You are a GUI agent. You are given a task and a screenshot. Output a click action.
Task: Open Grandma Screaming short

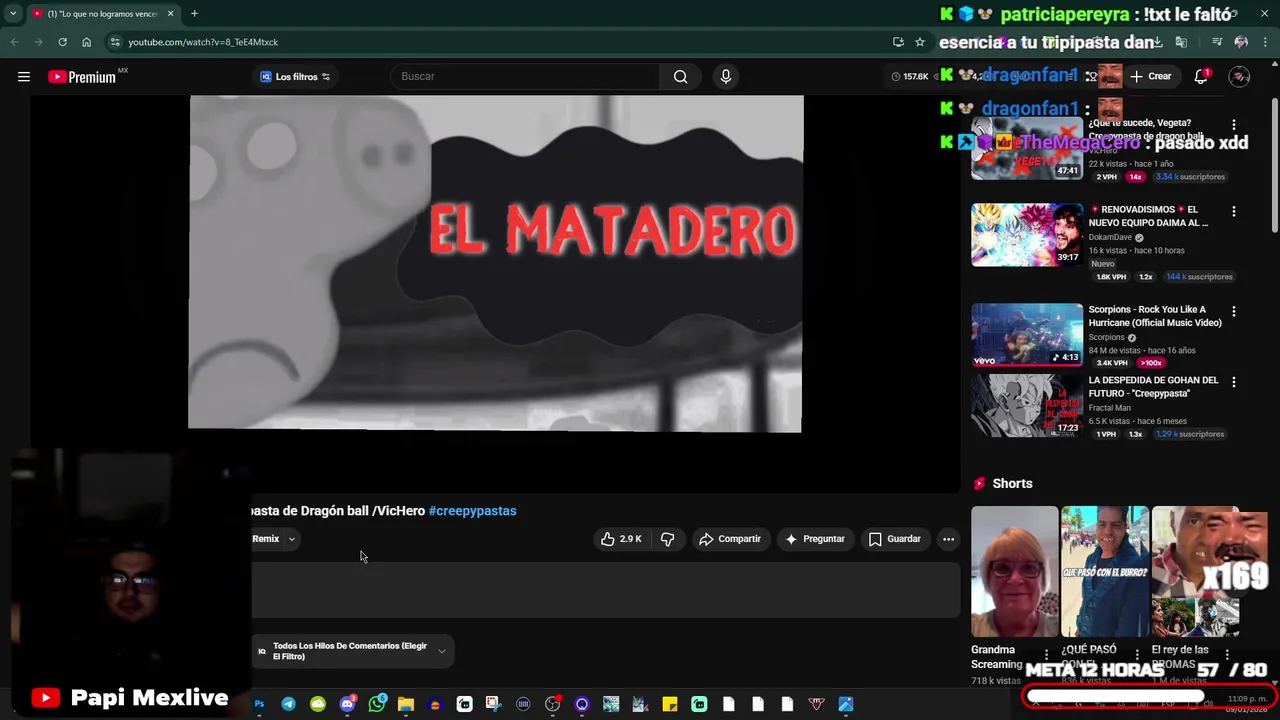[x=1014, y=572]
